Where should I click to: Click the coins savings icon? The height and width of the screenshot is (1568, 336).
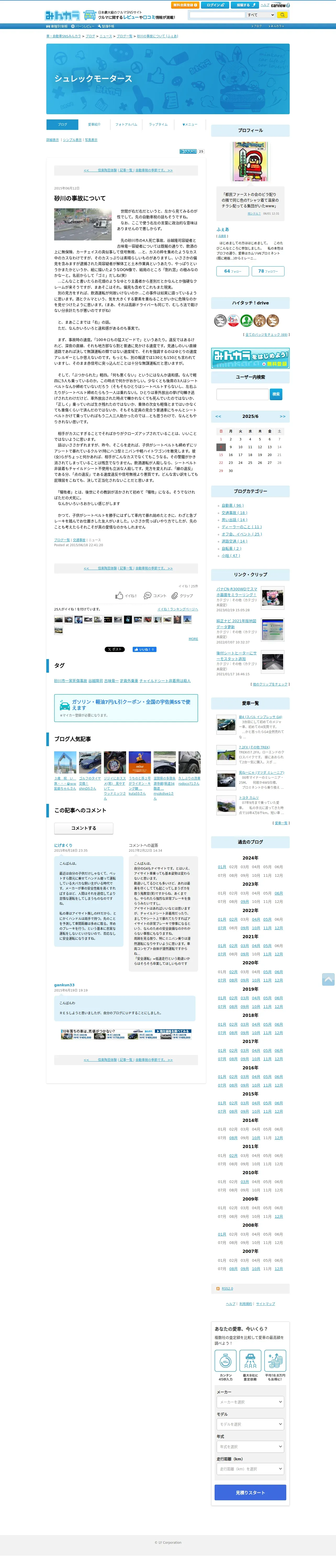[x=275, y=1361]
